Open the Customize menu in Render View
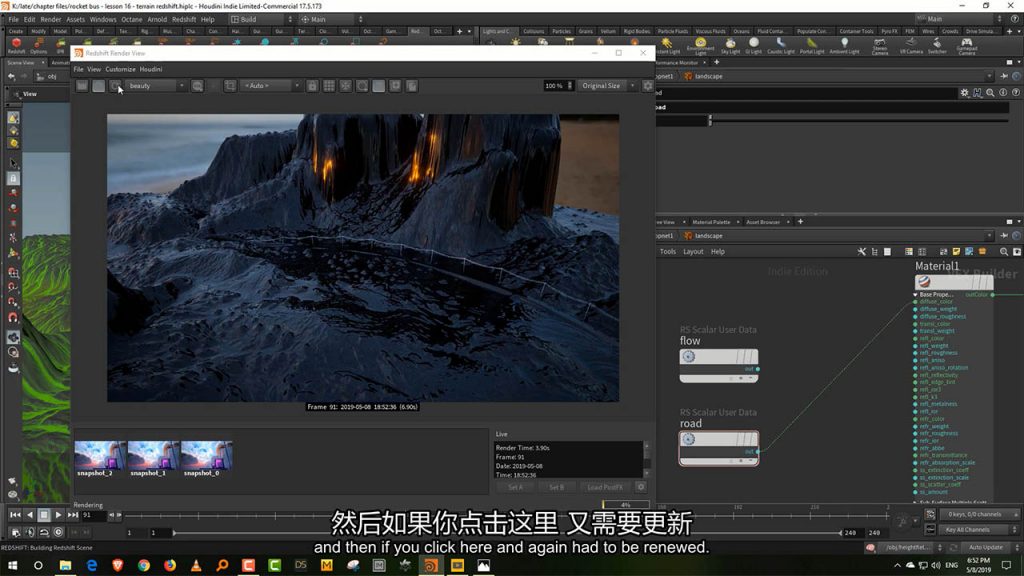This screenshot has height=576, width=1024. point(120,69)
